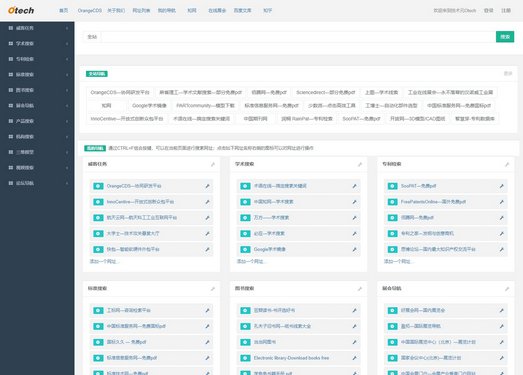Image resolution: width=523 pixels, height=375 pixels.
Task: Click 更多 link at panel top right
Action: (508, 73)
